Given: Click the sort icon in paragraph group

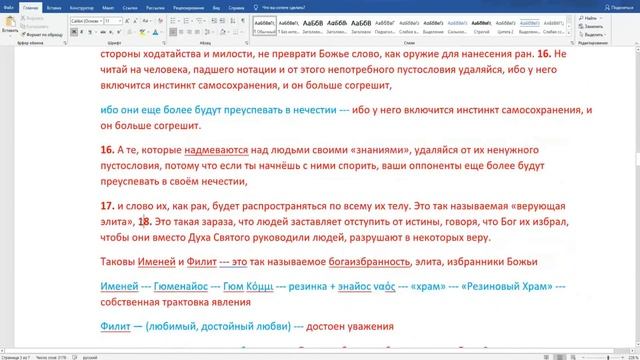Looking at the screenshot, I should 233,21.
